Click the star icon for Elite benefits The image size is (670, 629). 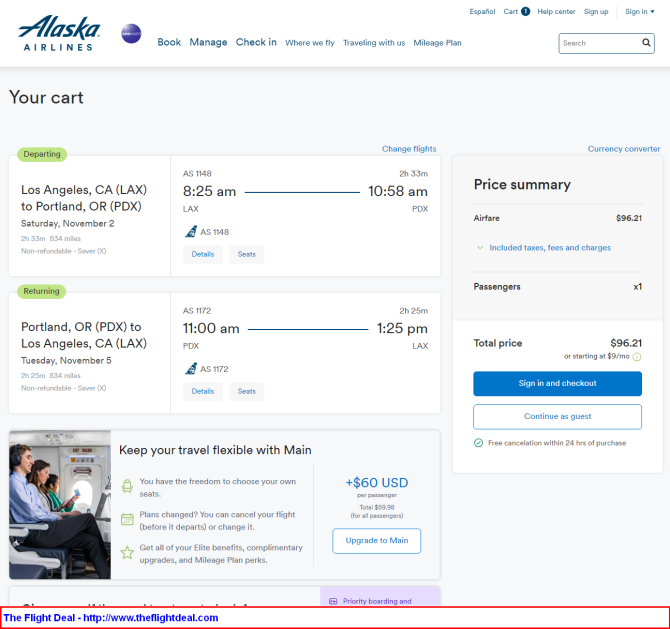click(x=127, y=553)
